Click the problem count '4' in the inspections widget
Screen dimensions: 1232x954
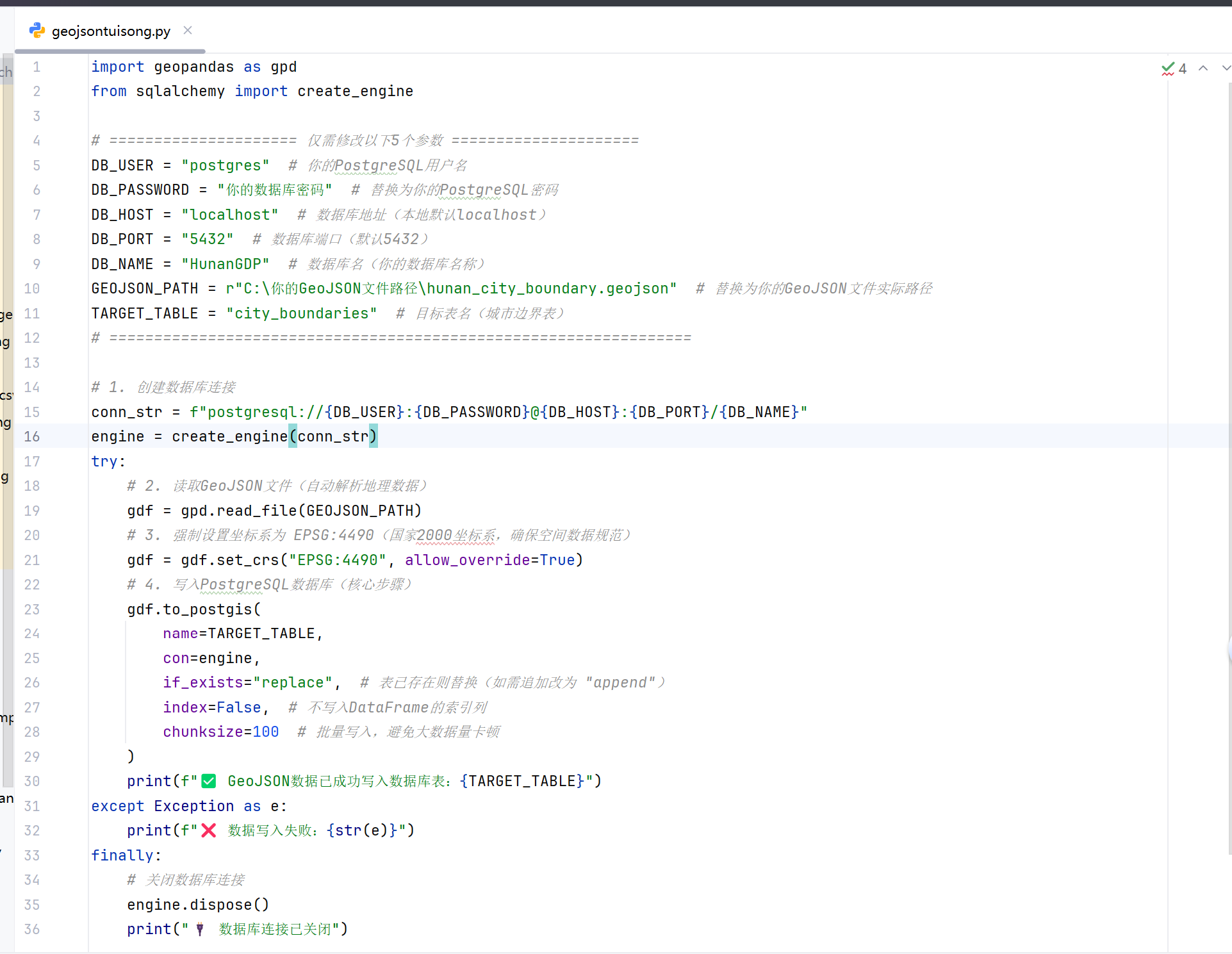pyautogui.click(x=1183, y=68)
